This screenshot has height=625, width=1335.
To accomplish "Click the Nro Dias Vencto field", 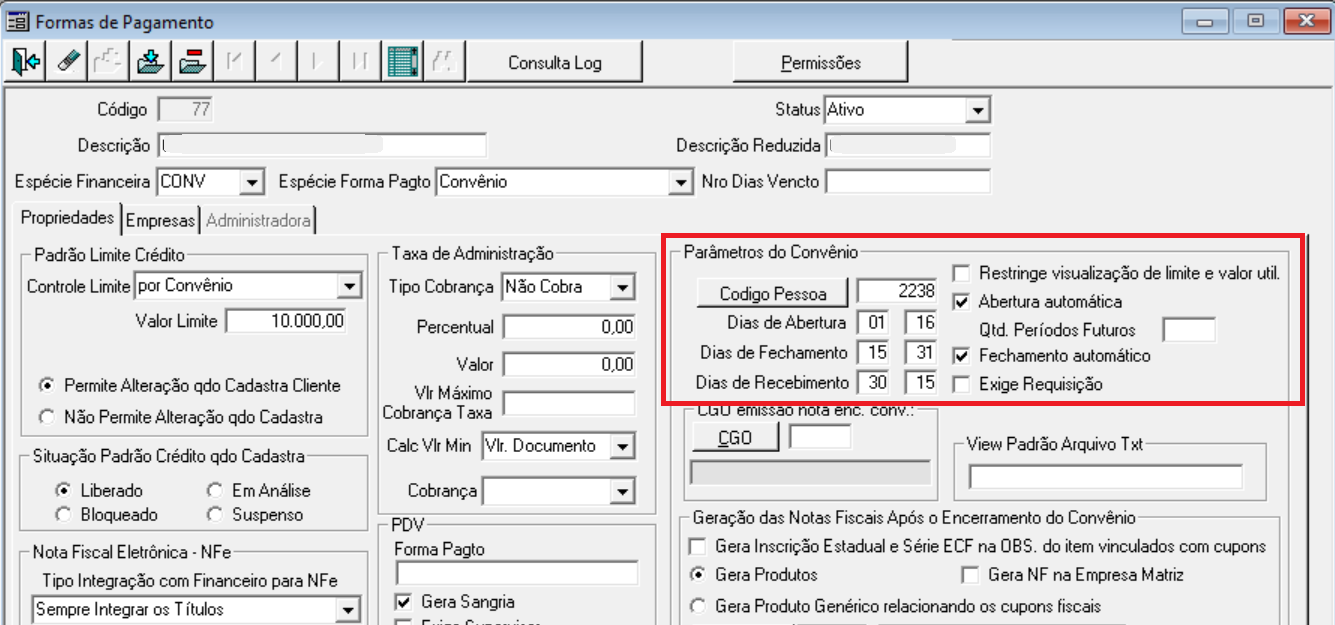I will point(907,182).
